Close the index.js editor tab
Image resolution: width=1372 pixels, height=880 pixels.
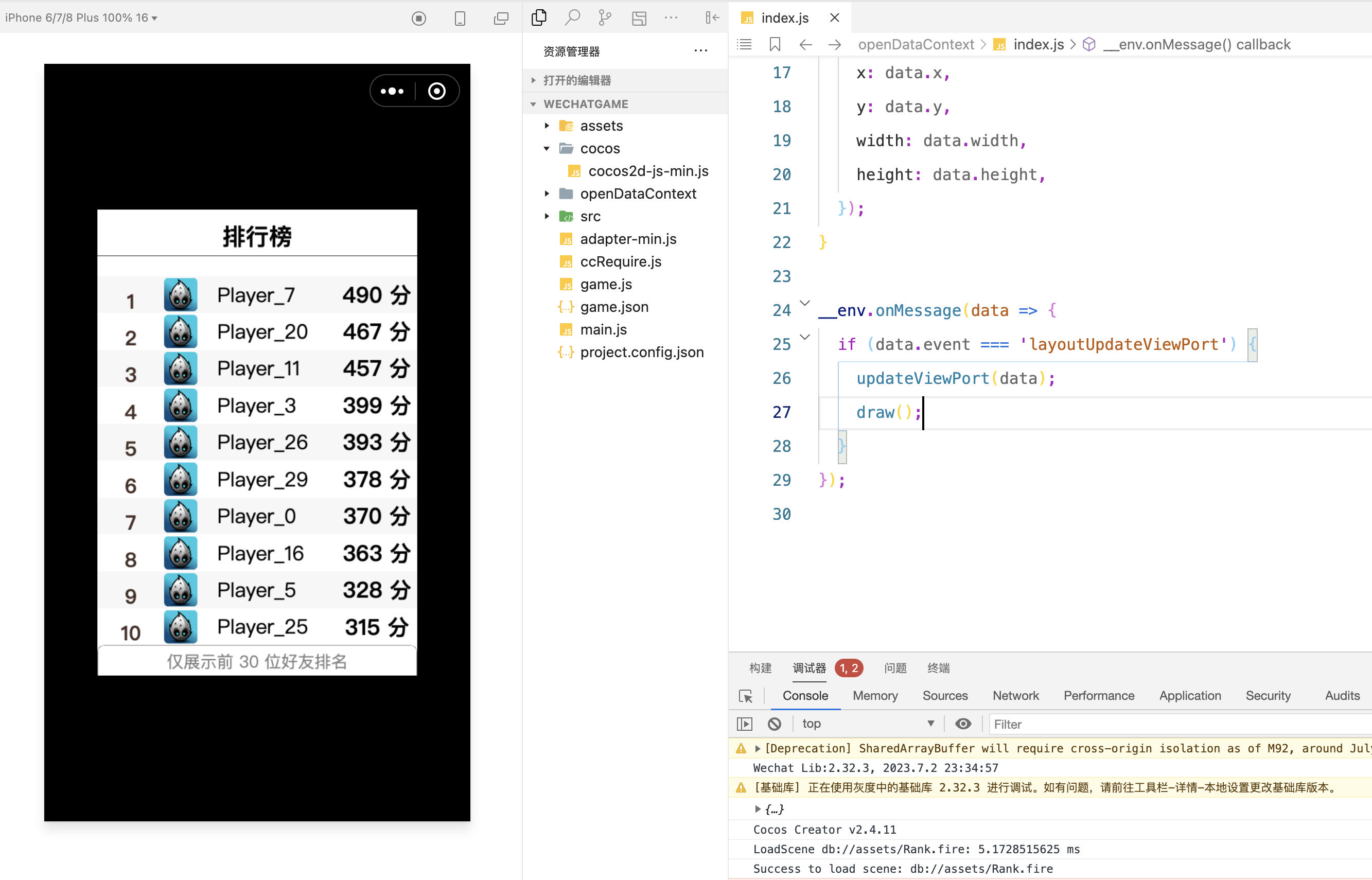point(835,17)
